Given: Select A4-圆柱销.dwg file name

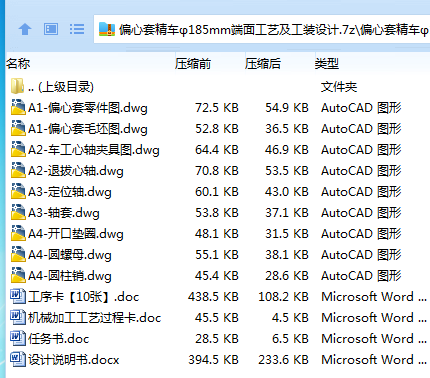Looking at the screenshot, I should 70,276.
